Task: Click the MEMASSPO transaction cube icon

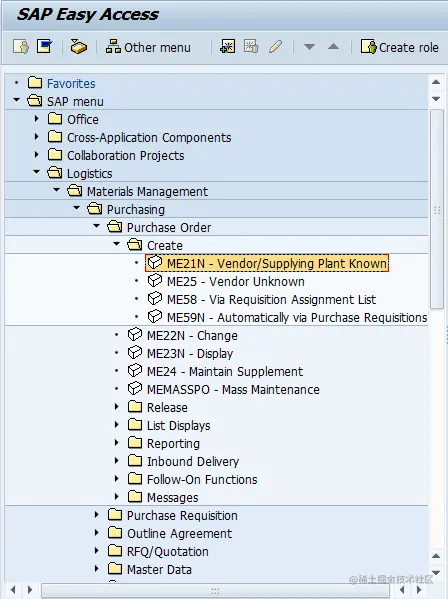Action: tap(135, 388)
